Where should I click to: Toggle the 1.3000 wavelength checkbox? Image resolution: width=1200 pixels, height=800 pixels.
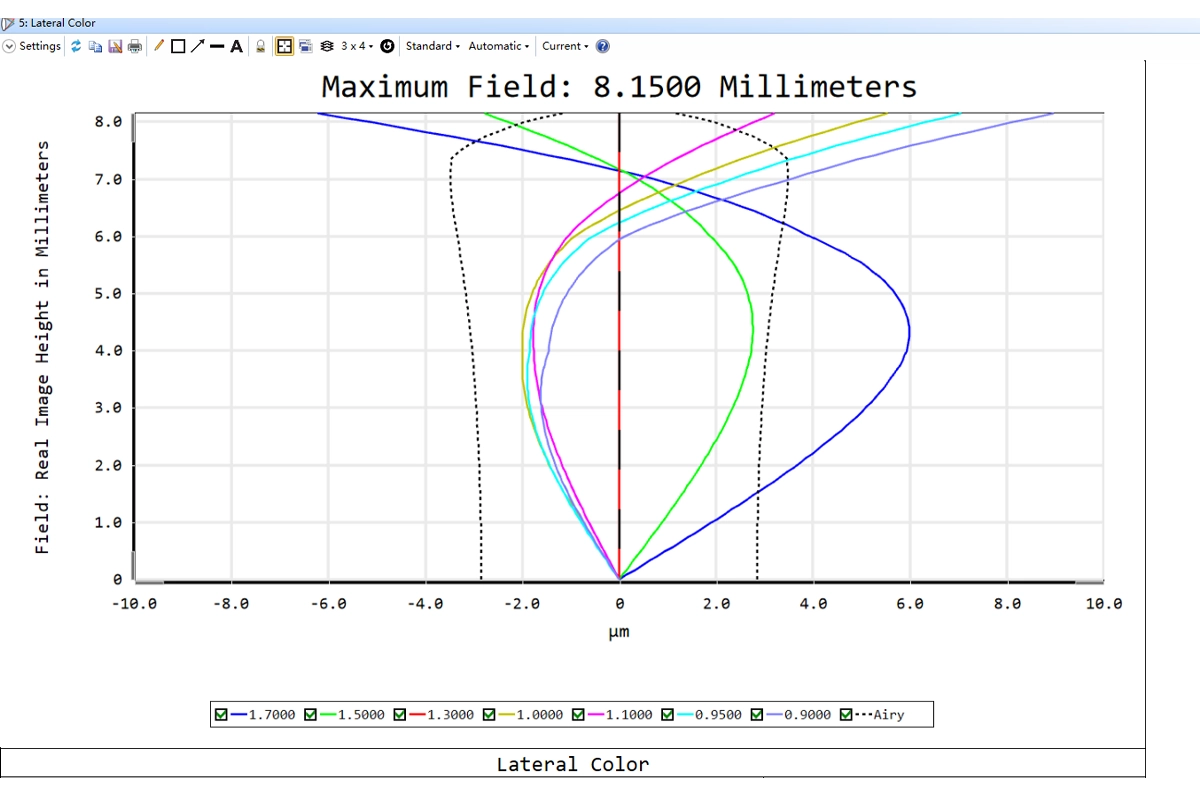(x=399, y=714)
